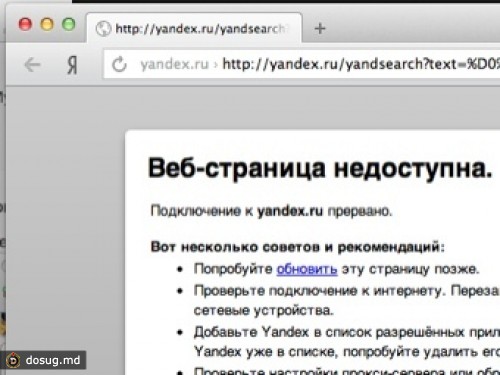Click the browser back arrow

(33, 65)
